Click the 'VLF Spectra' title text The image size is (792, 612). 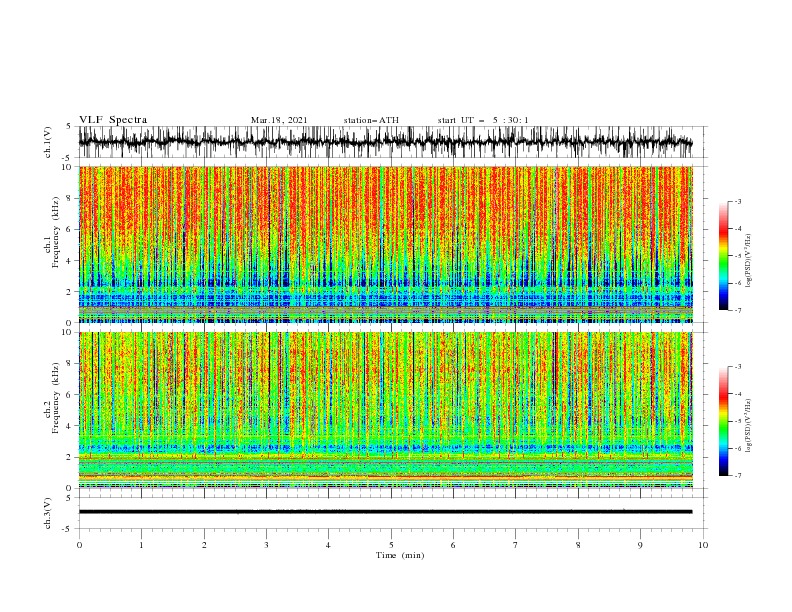(x=113, y=120)
